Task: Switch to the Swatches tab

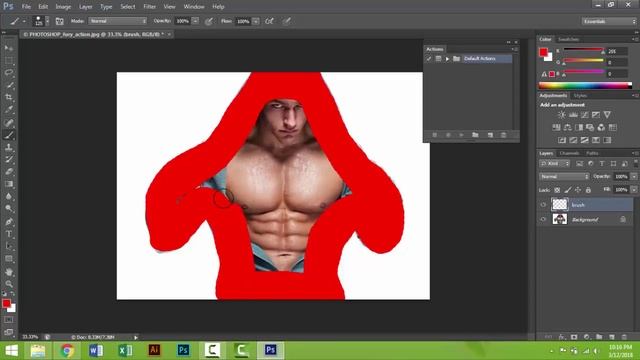Action: click(x=568, y=40)
